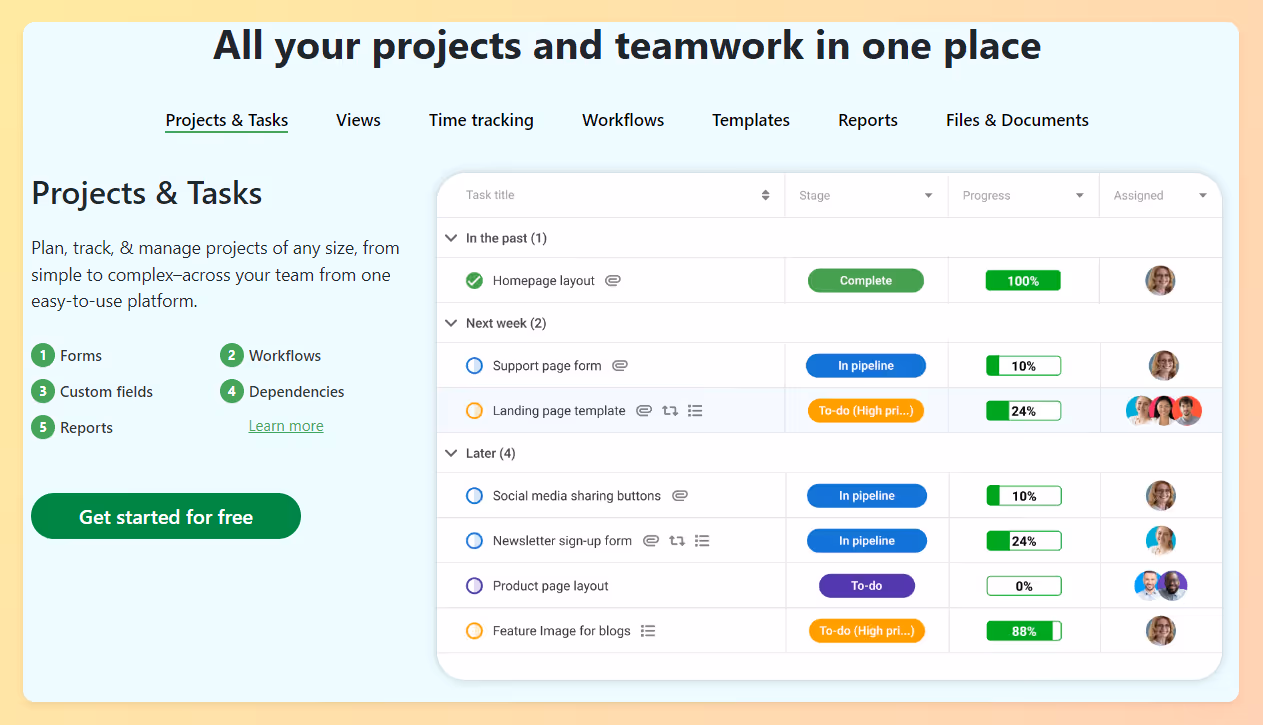
Task: Click subtask list icon on Landing page template
Action: [695, 411]
